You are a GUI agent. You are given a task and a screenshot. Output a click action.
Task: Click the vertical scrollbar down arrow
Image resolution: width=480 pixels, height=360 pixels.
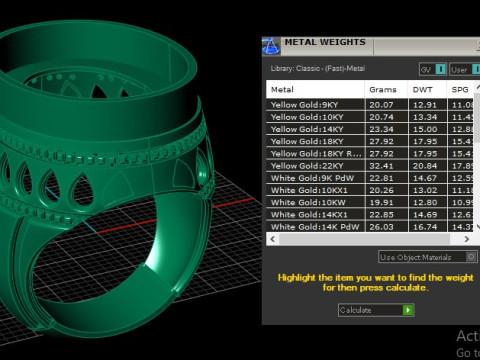tap(477, 227)
